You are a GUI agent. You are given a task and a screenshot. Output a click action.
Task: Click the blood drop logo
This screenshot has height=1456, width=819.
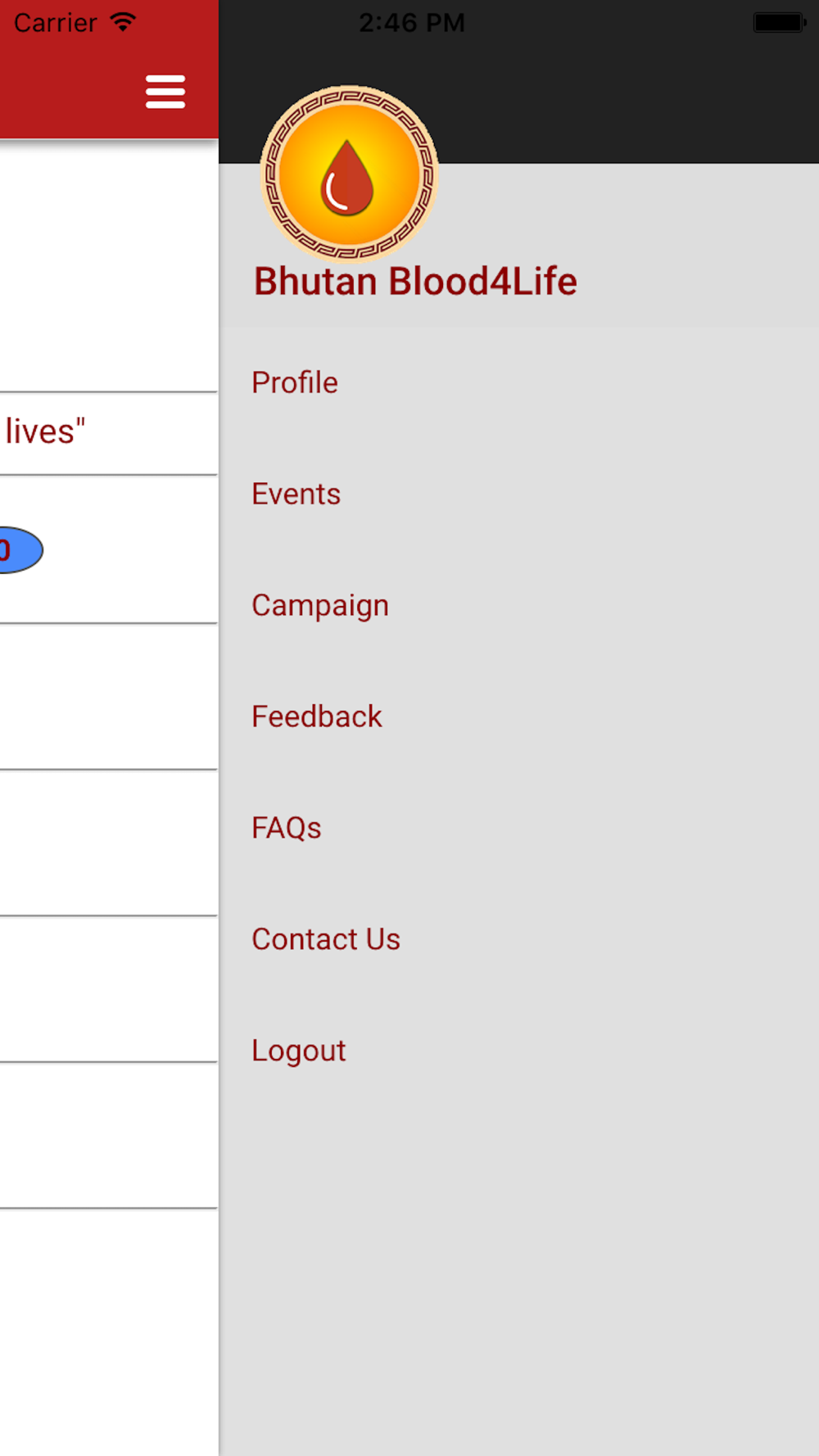pyautogui.click(x=349, y=174)
